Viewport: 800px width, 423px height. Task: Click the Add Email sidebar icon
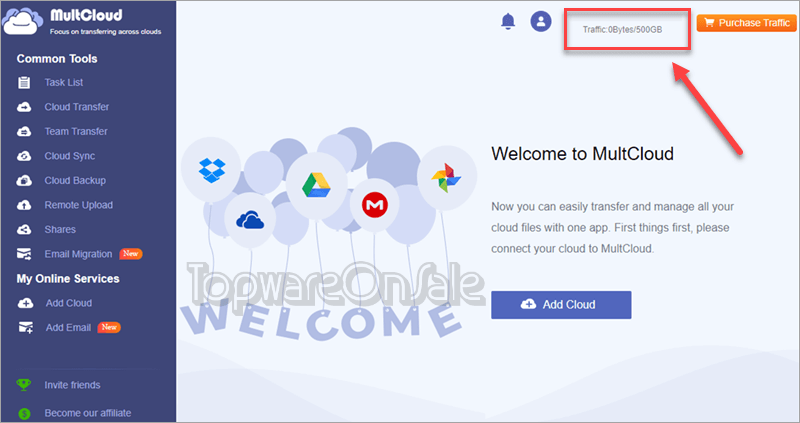[x=26, y=328]
